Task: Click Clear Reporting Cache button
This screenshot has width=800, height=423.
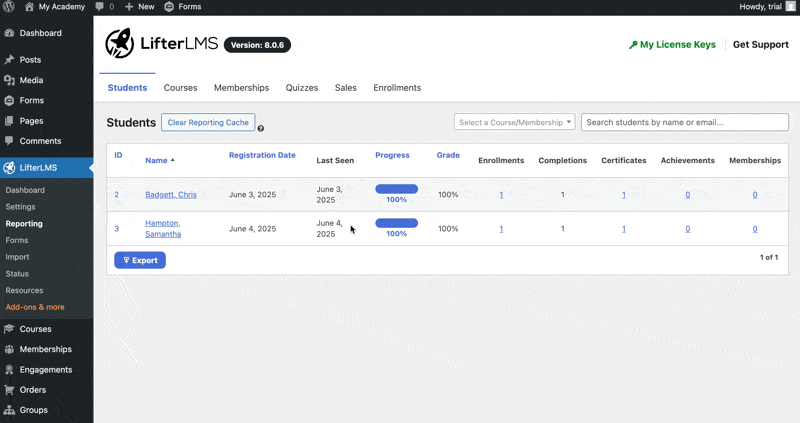Action: [208, 122]
